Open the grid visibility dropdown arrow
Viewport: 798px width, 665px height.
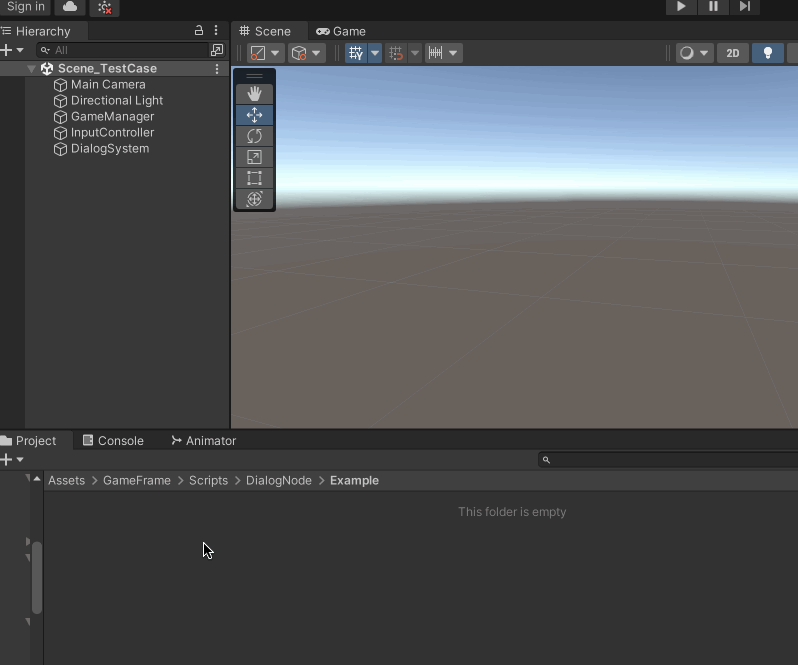tap(375, 53)
